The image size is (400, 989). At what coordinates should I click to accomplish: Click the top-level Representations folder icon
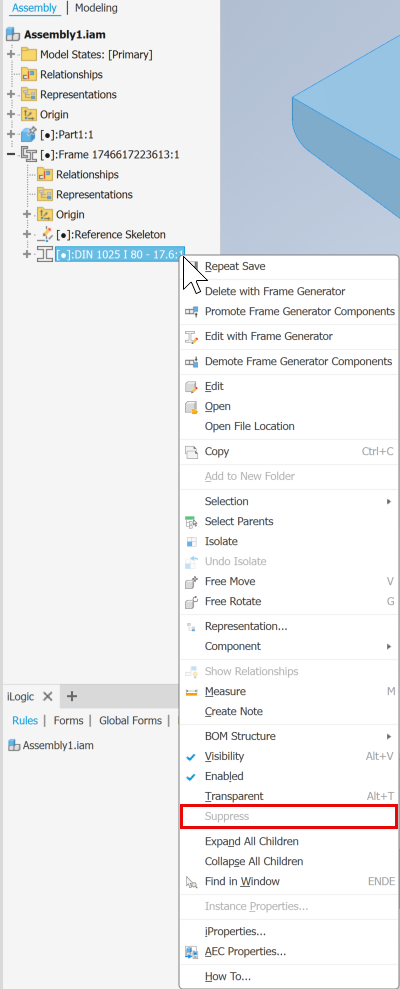point(29,95)
